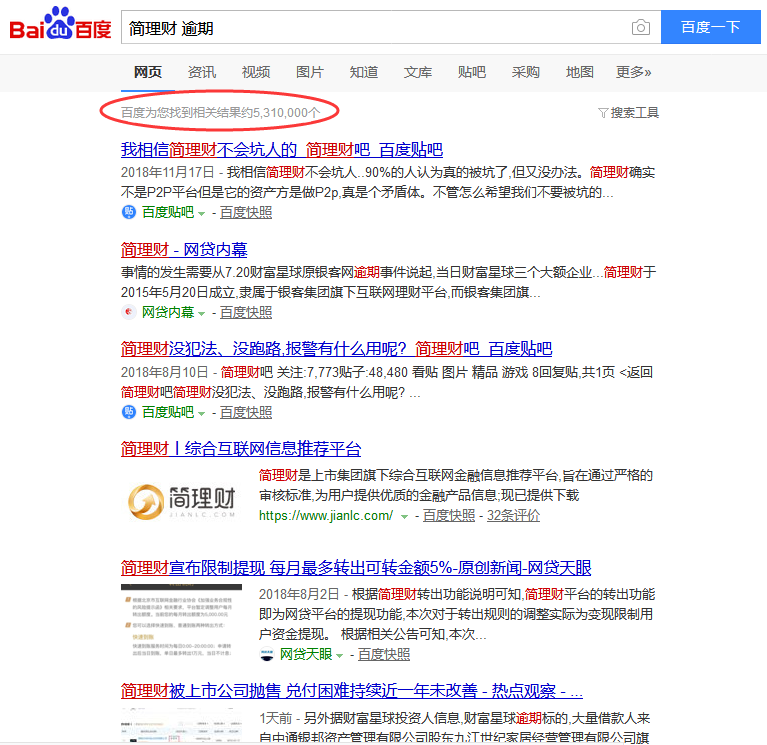Open result 简理财宣布限制提现

point(356,567)
